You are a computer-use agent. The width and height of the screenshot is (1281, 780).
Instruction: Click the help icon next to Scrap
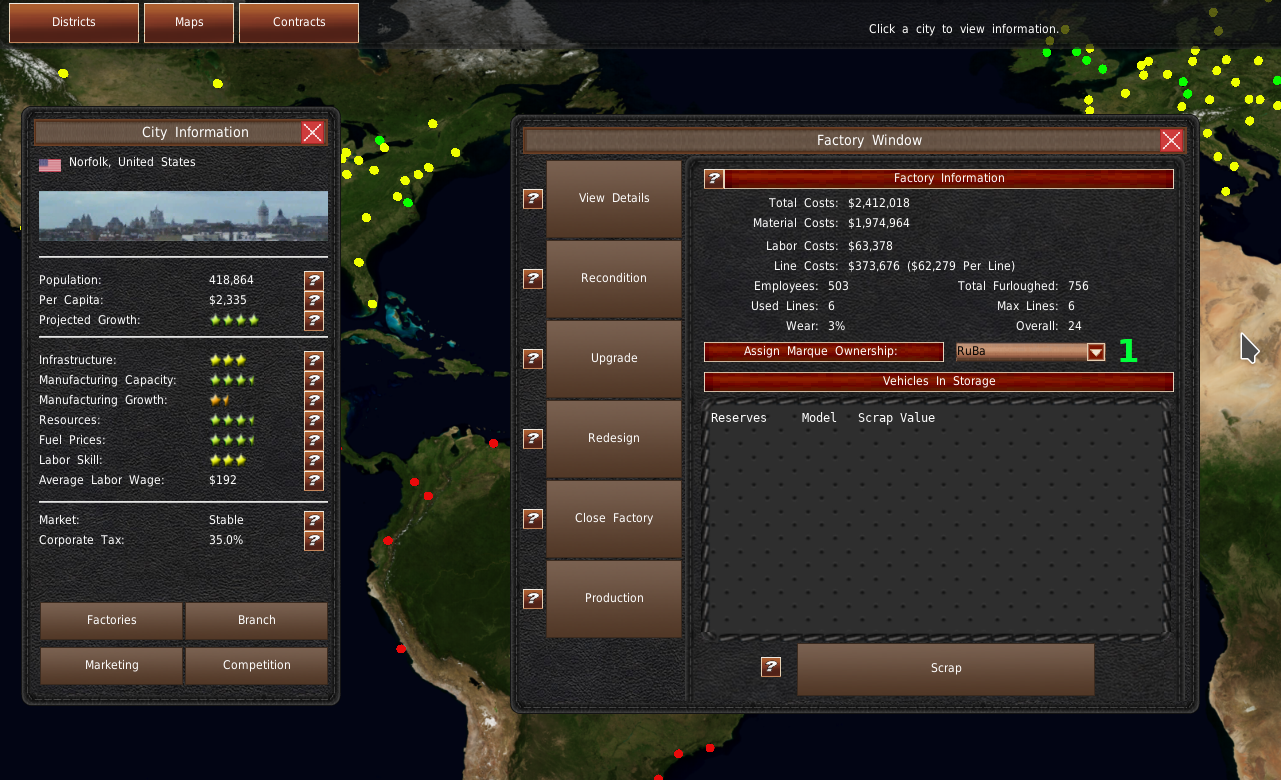pos(771,667)
